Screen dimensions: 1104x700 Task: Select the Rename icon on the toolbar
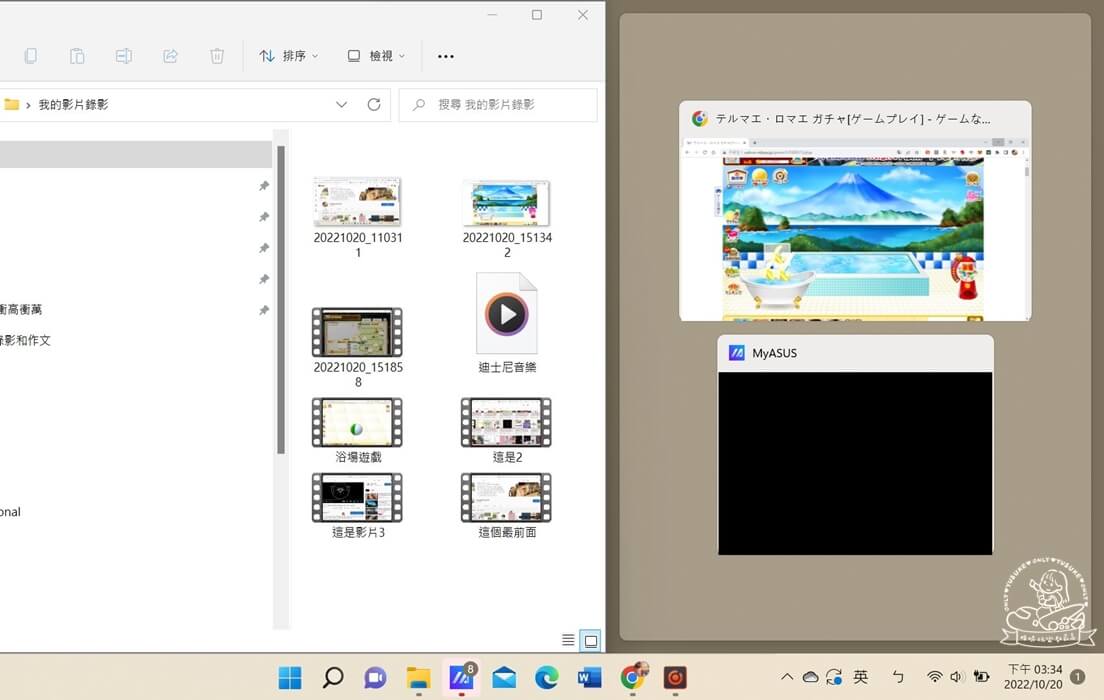pos(124,56)
